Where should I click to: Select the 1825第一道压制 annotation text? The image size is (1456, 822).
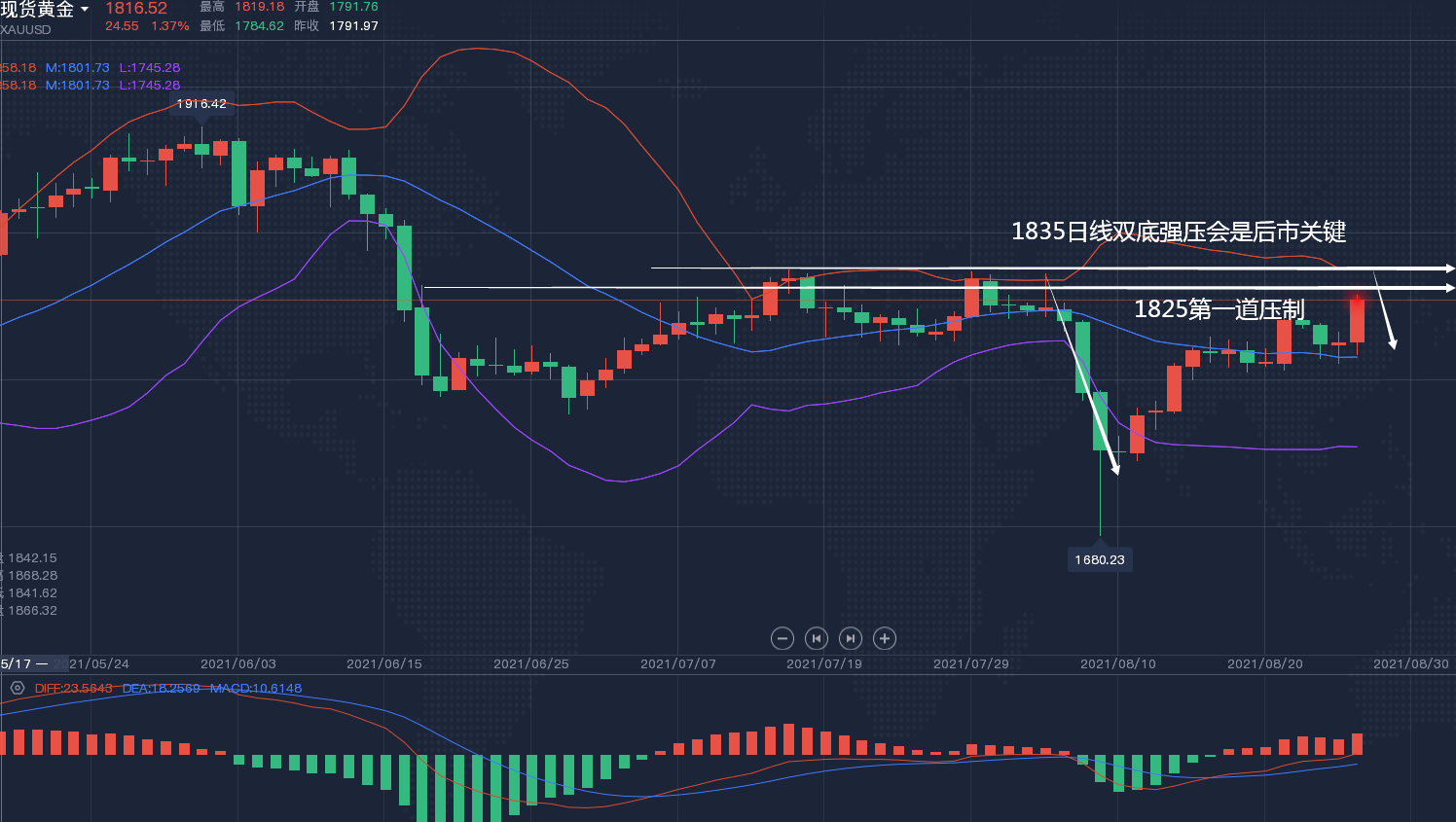tap(1219, 309)
